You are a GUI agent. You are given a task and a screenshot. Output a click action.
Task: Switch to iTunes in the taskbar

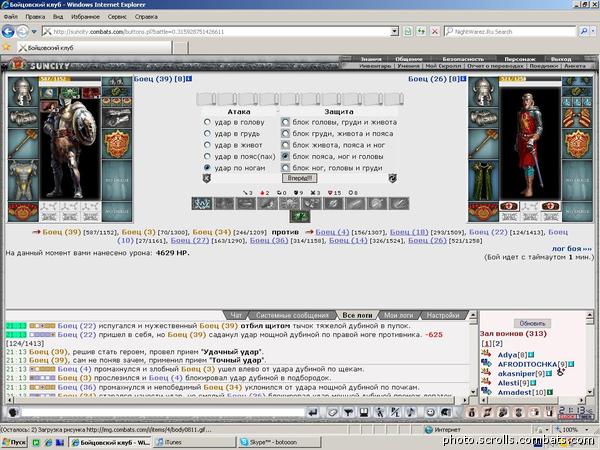pyautogui.click(x=194, y=443)
